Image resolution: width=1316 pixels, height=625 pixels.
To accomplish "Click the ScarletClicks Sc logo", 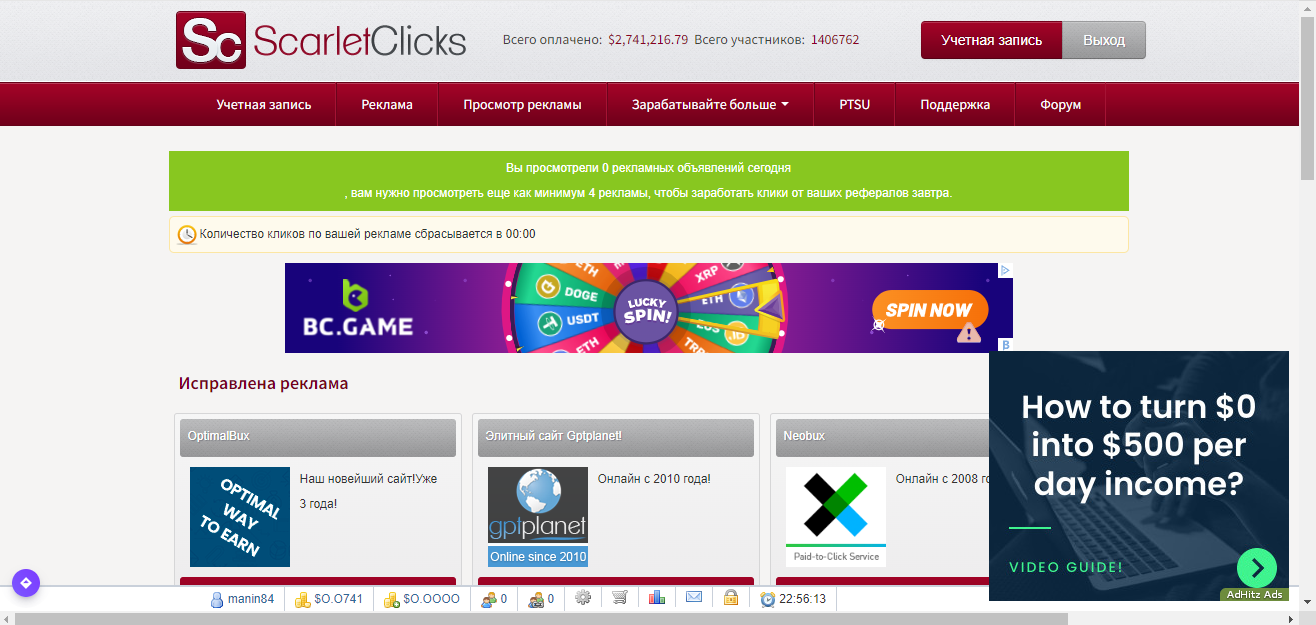I will point(211,40).
